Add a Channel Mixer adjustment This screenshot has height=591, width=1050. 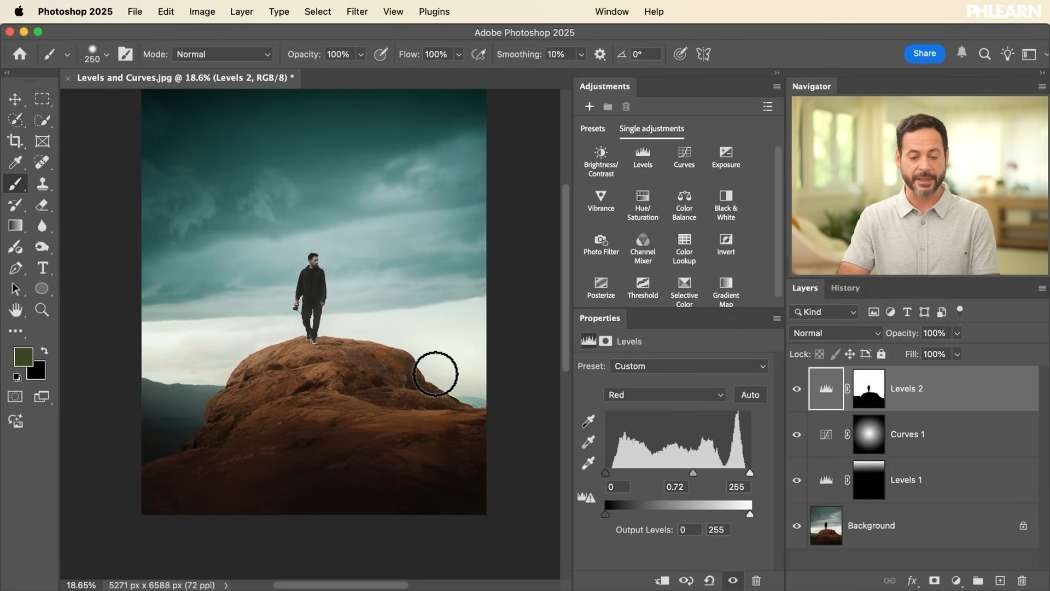[x=642, y=248]
